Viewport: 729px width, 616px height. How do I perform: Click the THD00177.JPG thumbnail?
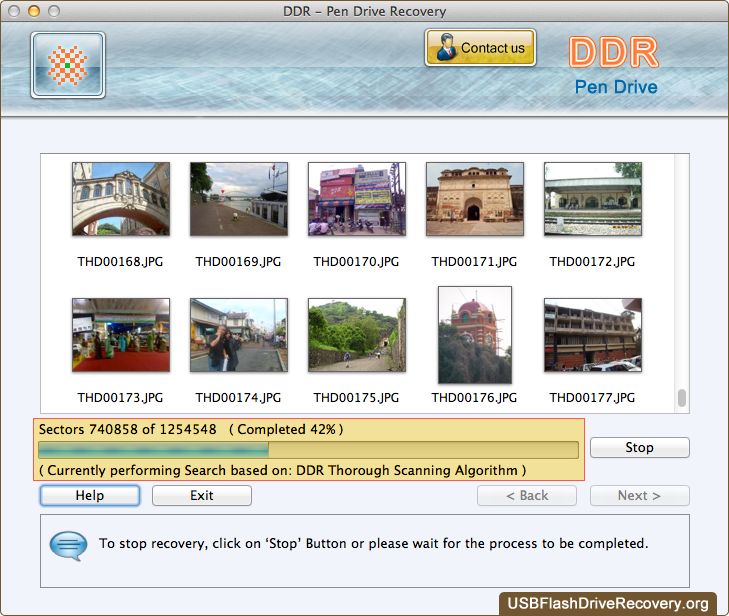click(593, 335)
